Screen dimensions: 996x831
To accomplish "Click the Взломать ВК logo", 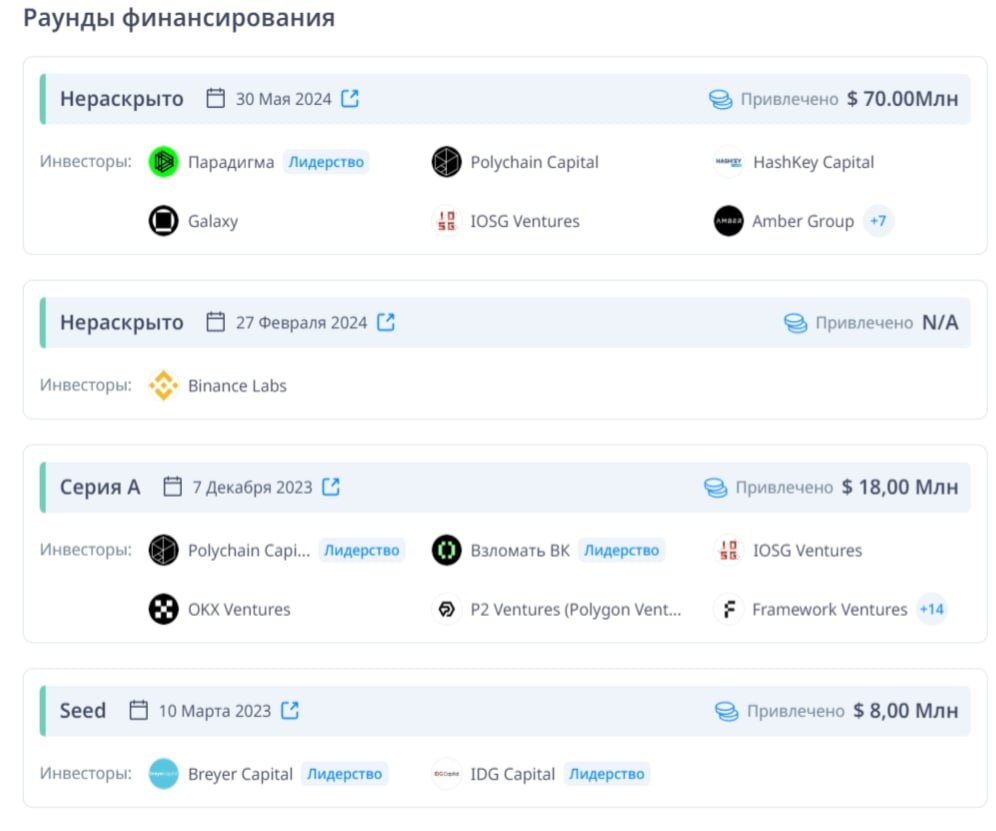I will click(447, 550).
